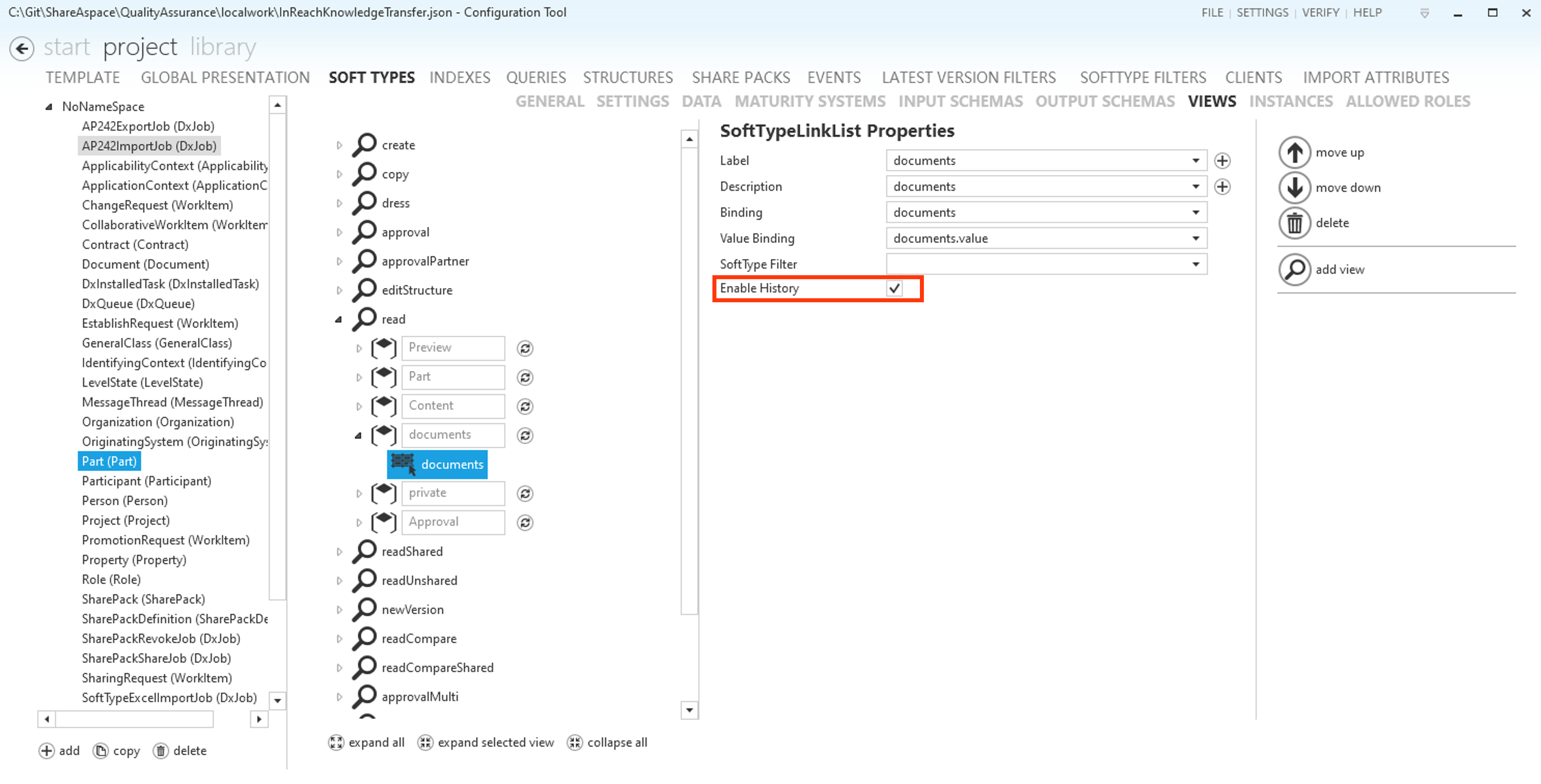Open the VERIFY menu
1541x784 pixels.
tap(1320, 12)
